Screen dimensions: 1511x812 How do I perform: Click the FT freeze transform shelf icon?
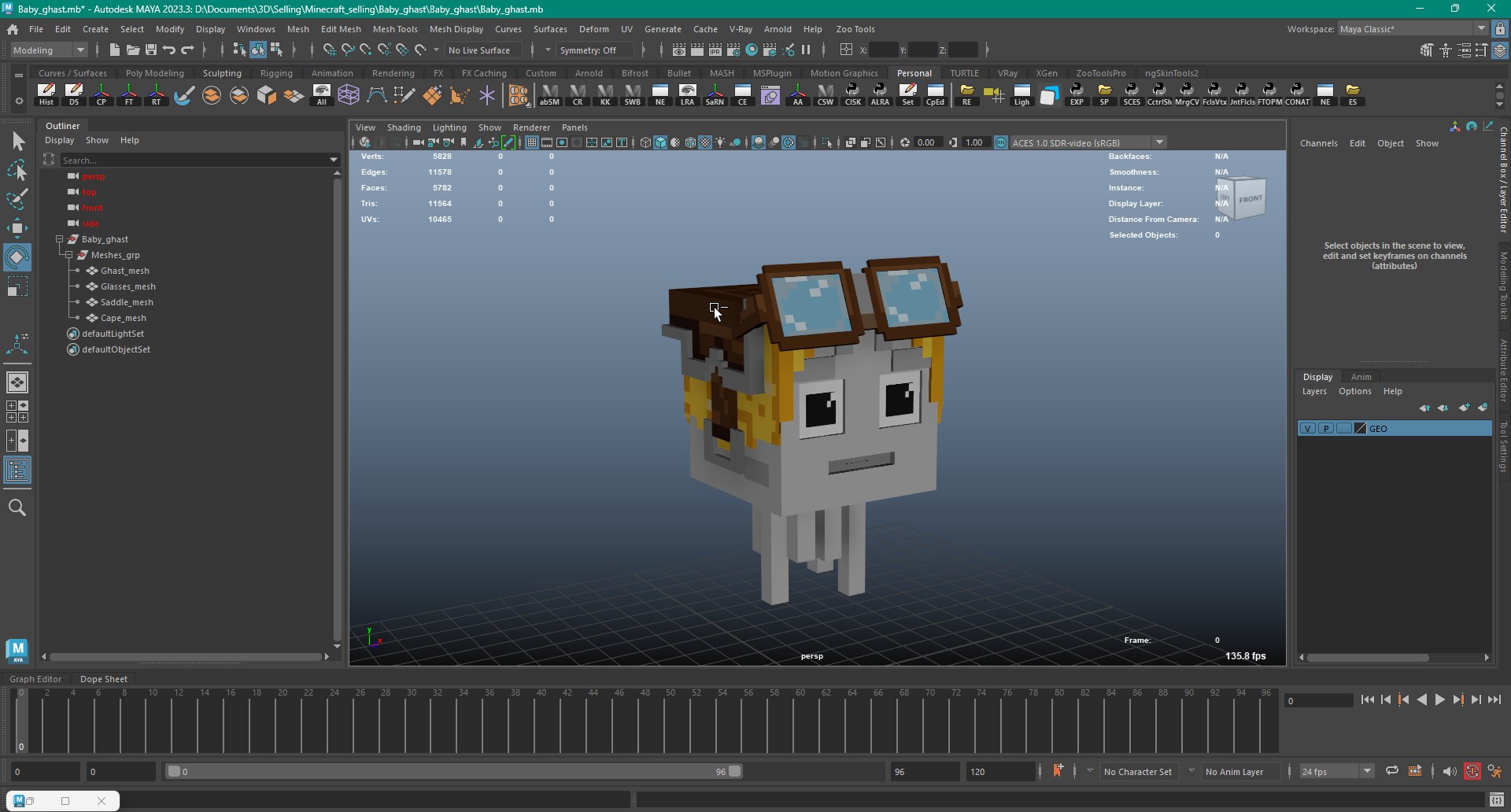point(129,94)
